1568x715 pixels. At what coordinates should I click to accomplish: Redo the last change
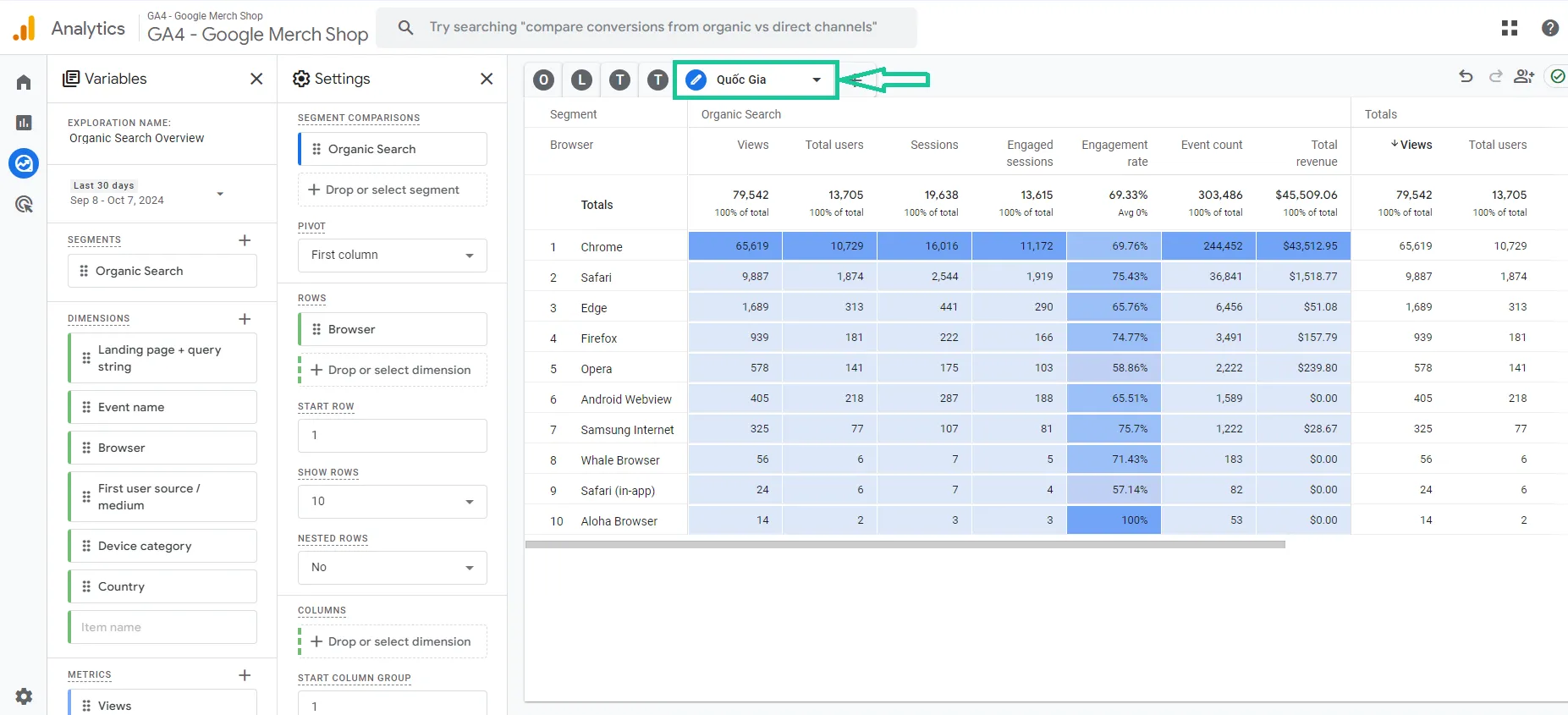(x=1496, y=77)
